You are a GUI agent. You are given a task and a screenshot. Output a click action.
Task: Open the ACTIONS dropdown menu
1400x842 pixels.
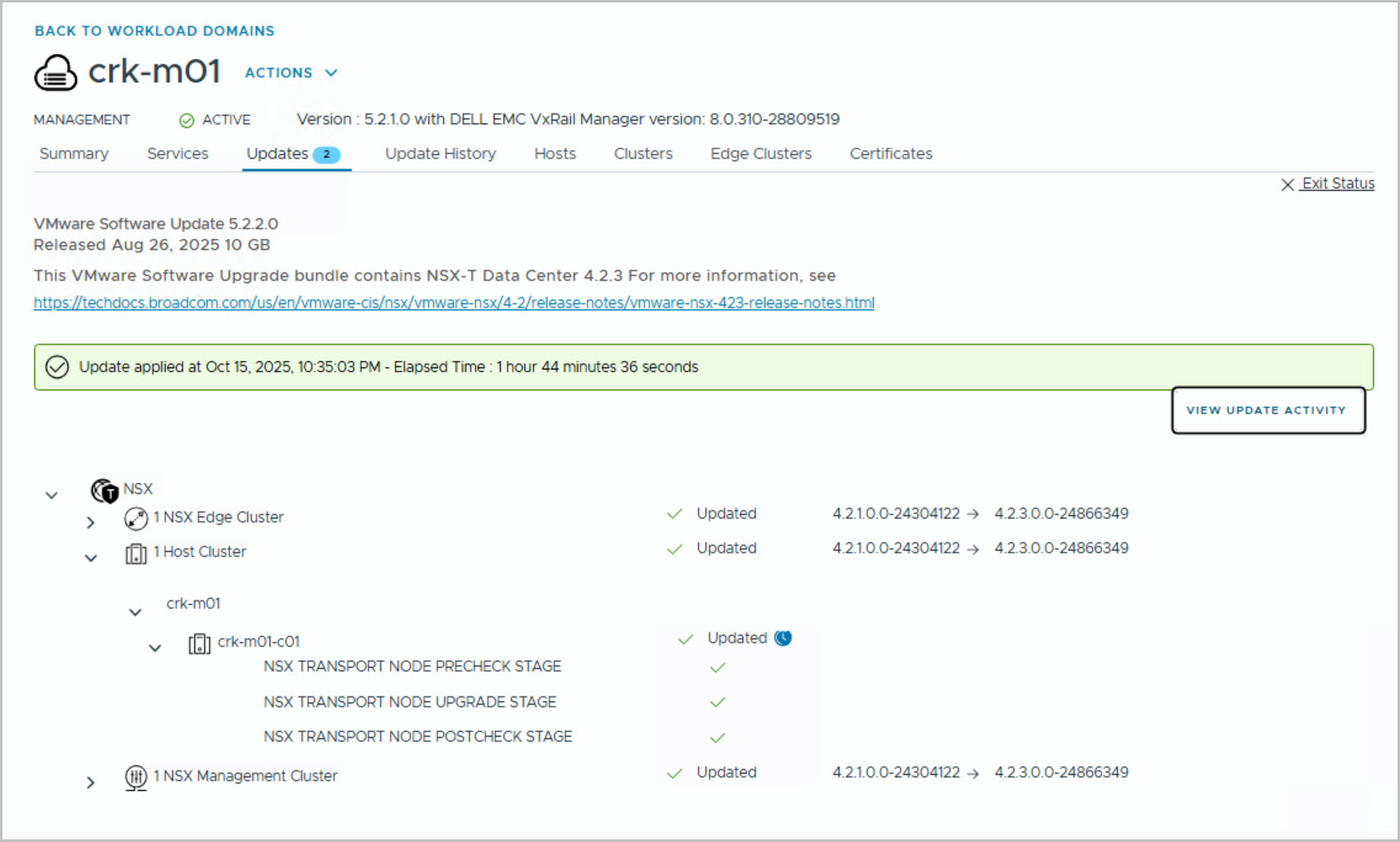[x=291, y=73]
